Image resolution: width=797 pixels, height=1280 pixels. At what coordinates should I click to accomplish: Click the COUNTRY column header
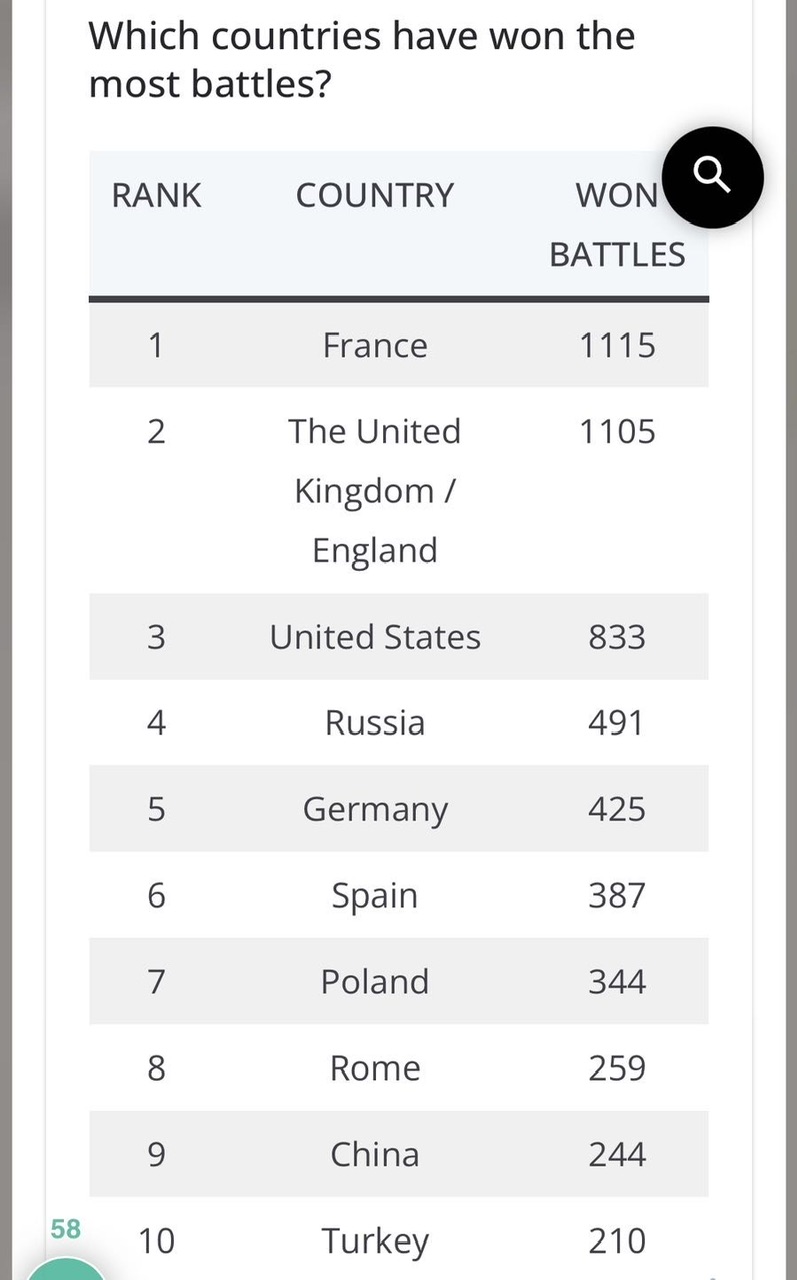[374, 195]
